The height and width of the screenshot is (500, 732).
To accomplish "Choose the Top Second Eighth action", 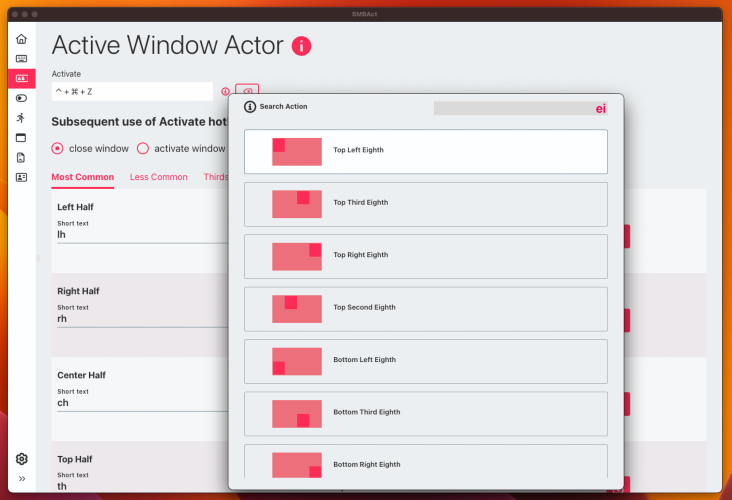I will tap(426, 309).
